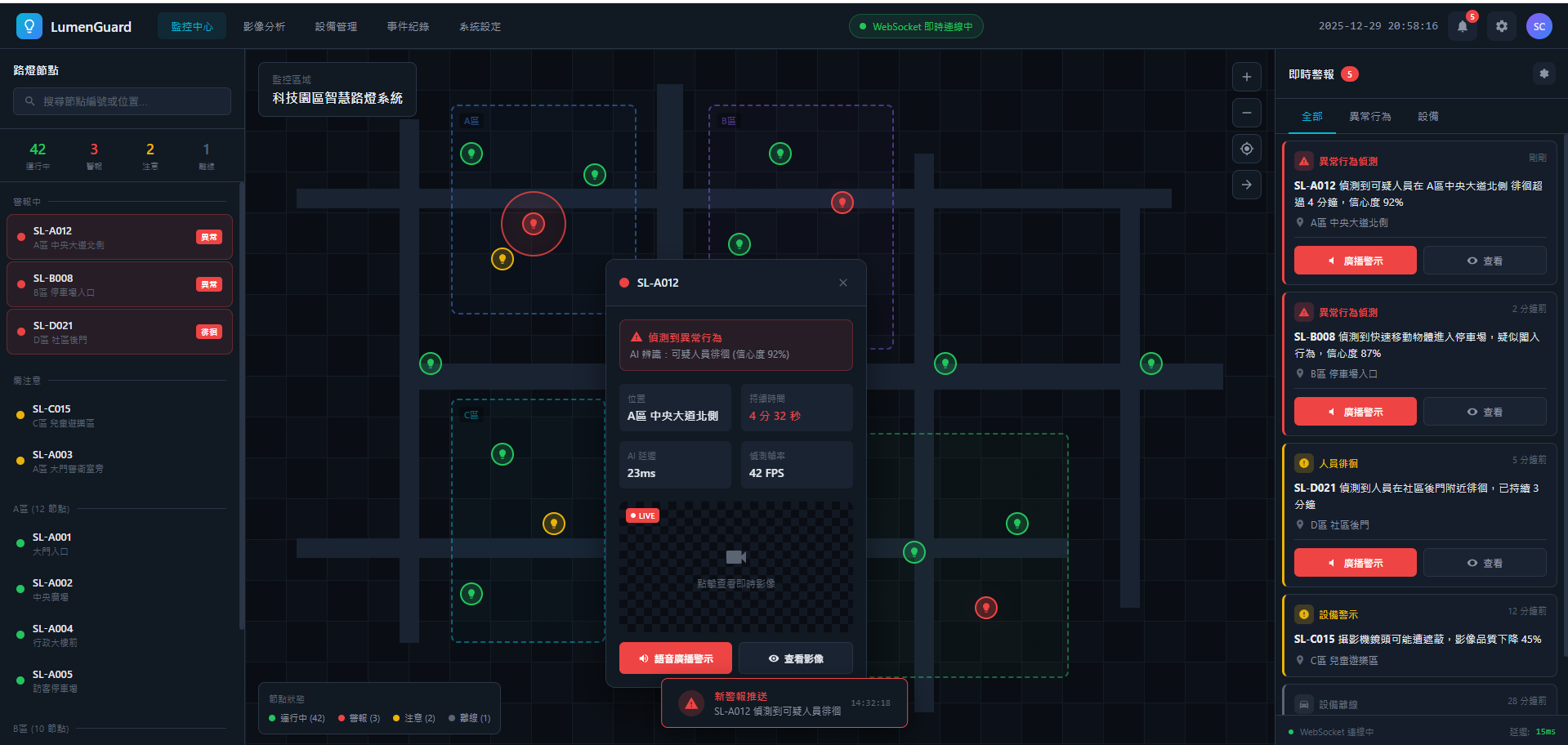This screenshot has width=1568, height=745.
Task: Open alert panel settings gear
Action: [x=1543, y=74]
